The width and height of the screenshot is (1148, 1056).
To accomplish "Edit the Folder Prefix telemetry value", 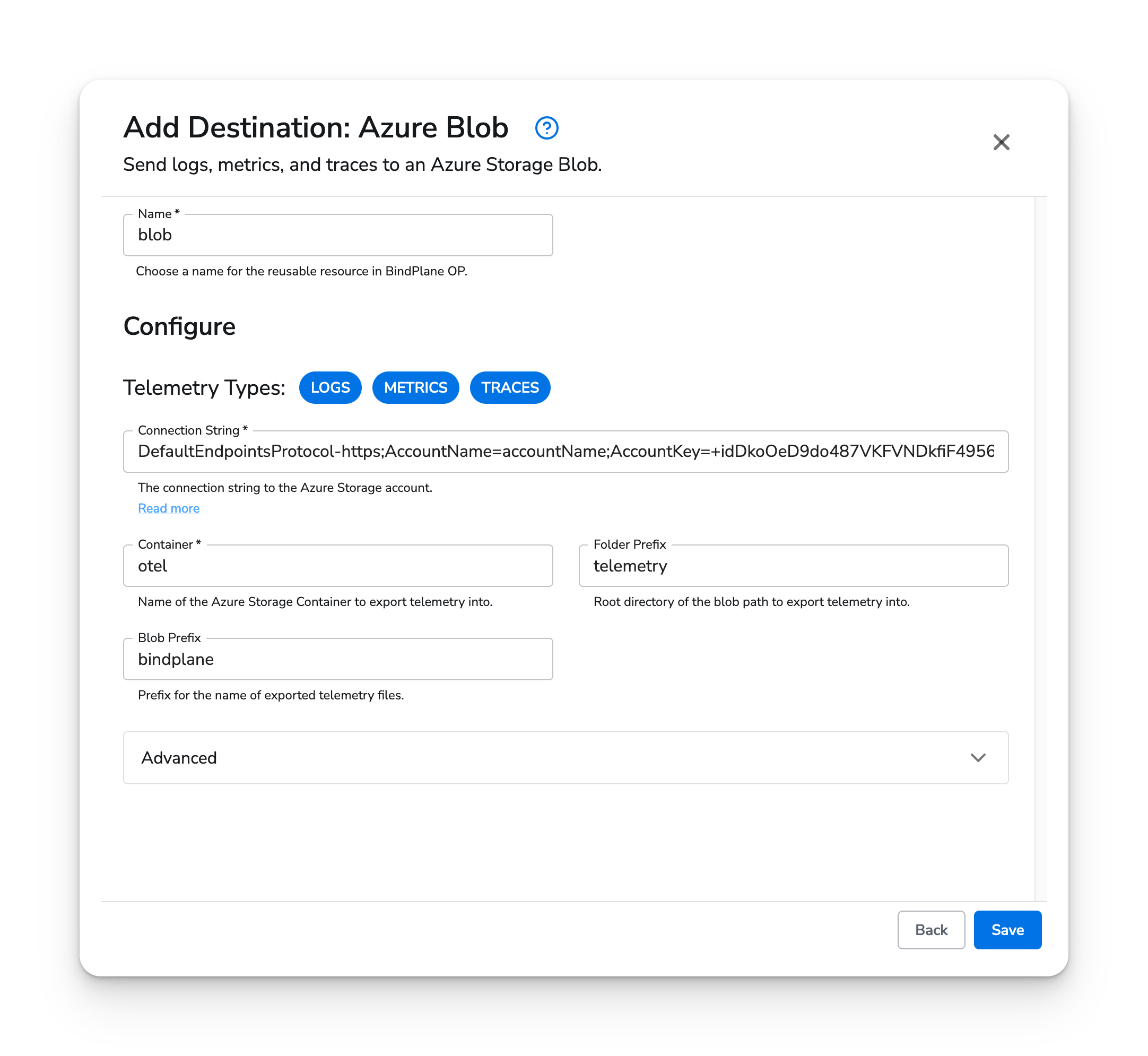I will tap(793, 566).
